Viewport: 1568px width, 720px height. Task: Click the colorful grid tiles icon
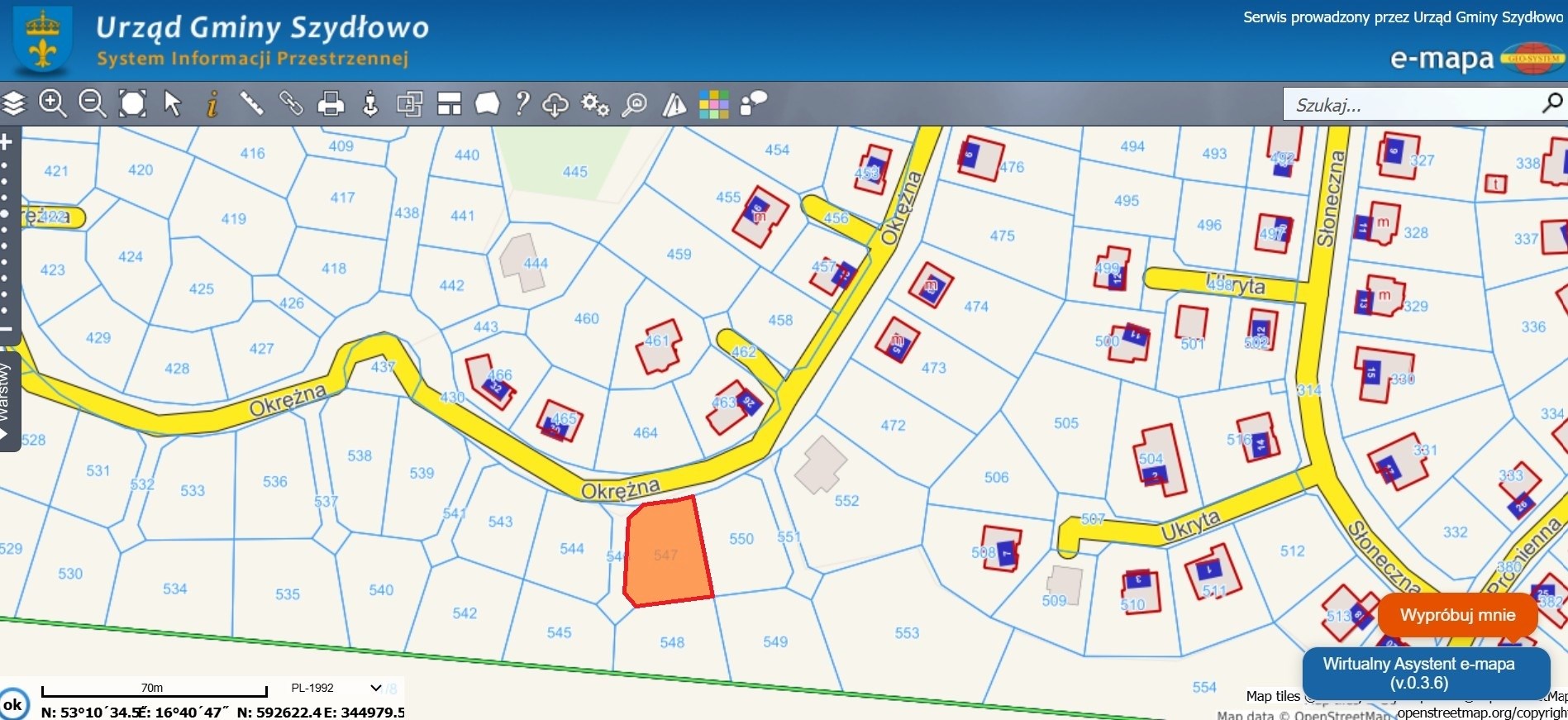(x=713, y=104)
